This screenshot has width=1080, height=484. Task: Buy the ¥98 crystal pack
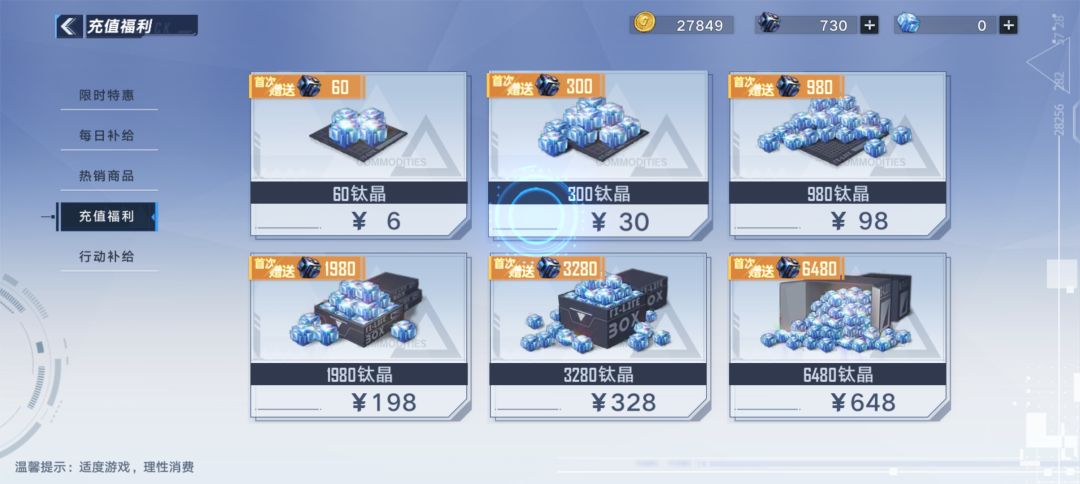point(838,155)
